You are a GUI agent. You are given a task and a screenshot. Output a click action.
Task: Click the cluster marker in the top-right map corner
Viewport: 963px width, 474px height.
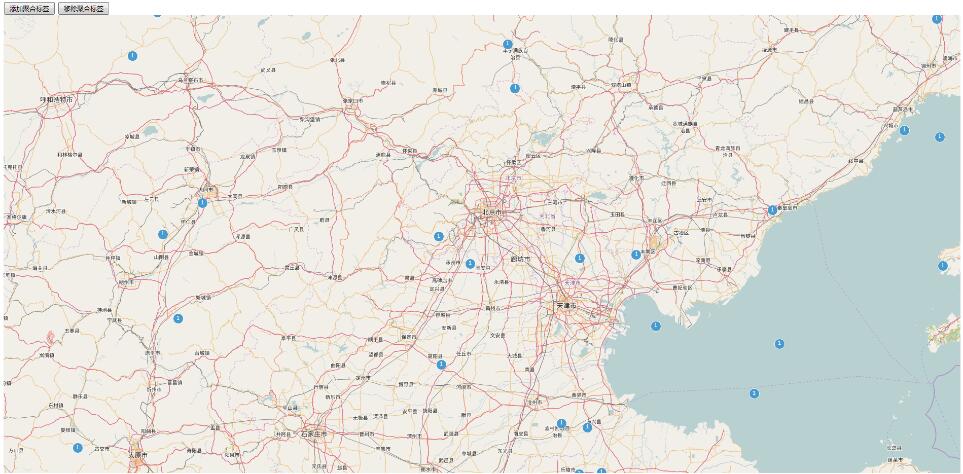tap(937, 18)
